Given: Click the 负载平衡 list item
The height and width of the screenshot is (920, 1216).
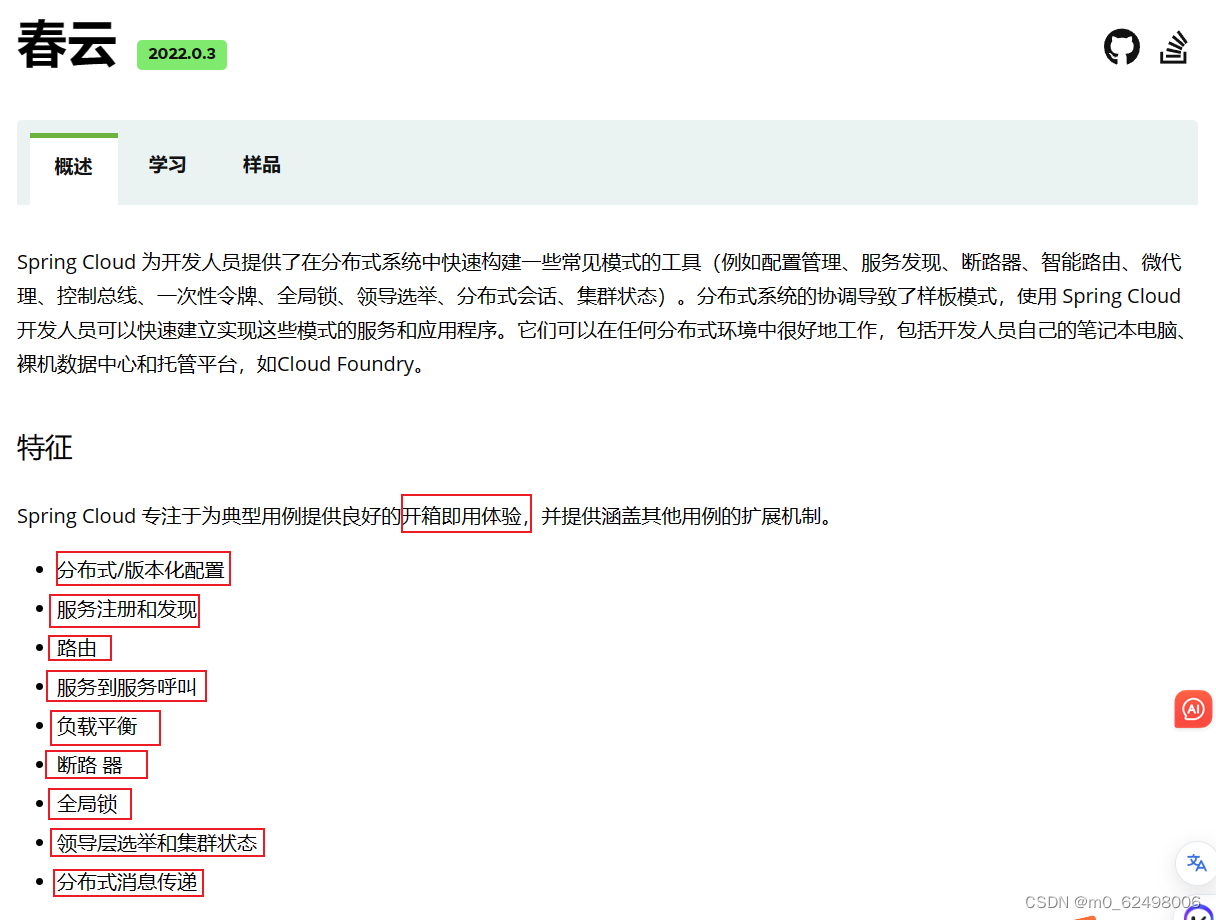Looking at the screenshot, I should tap(97, 726).
